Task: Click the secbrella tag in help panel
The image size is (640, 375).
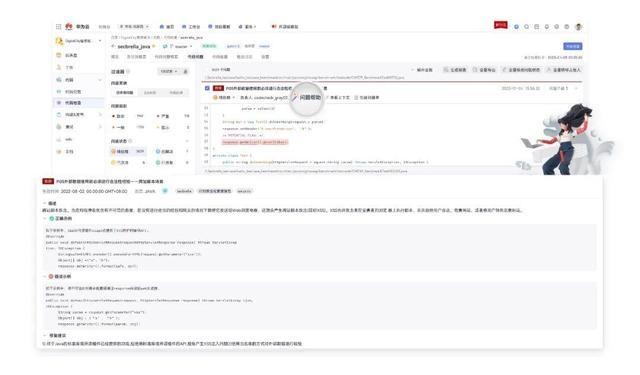Action: click(x=184, y=191)
